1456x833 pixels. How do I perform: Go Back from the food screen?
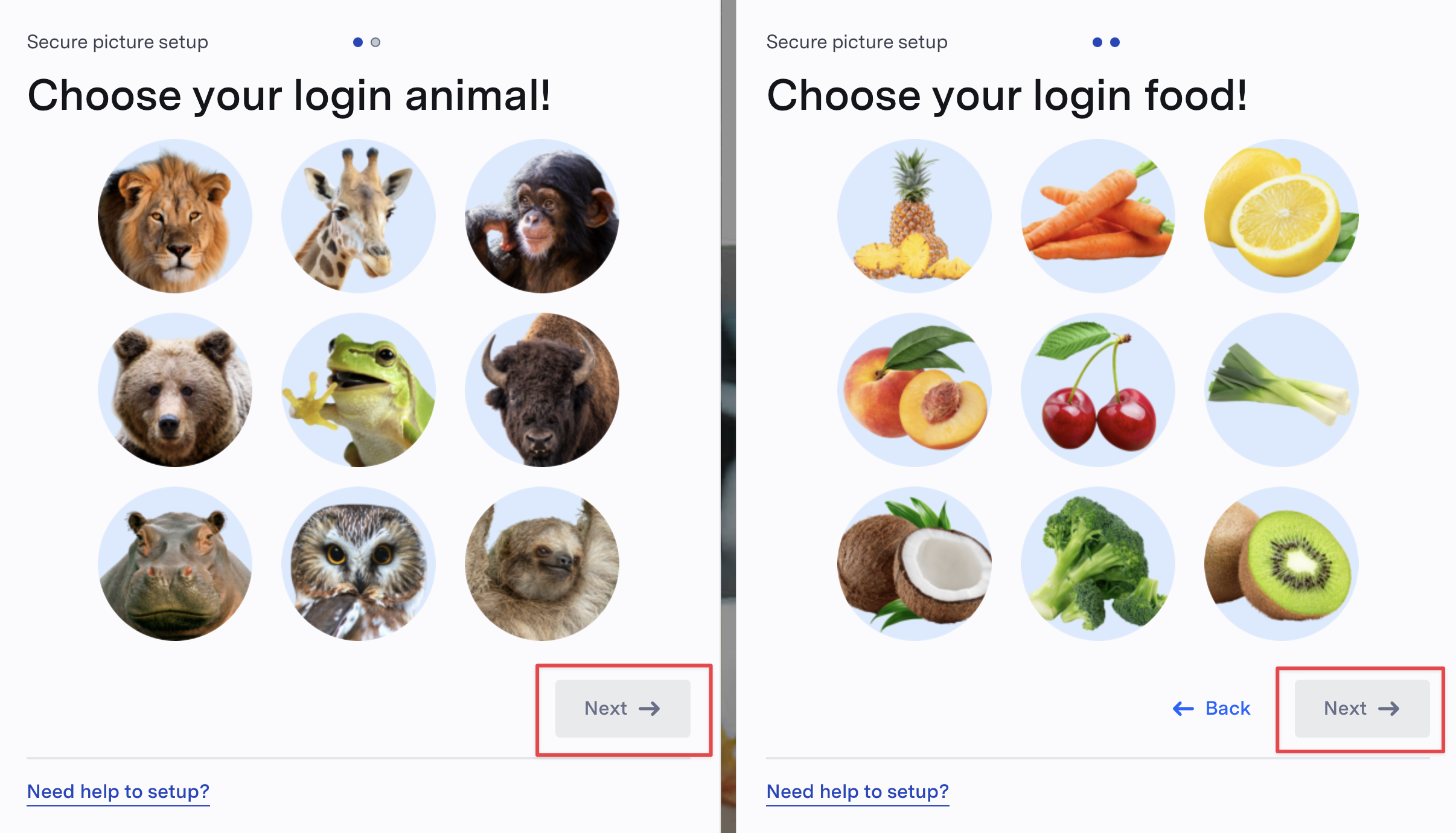pos(1211,708)
